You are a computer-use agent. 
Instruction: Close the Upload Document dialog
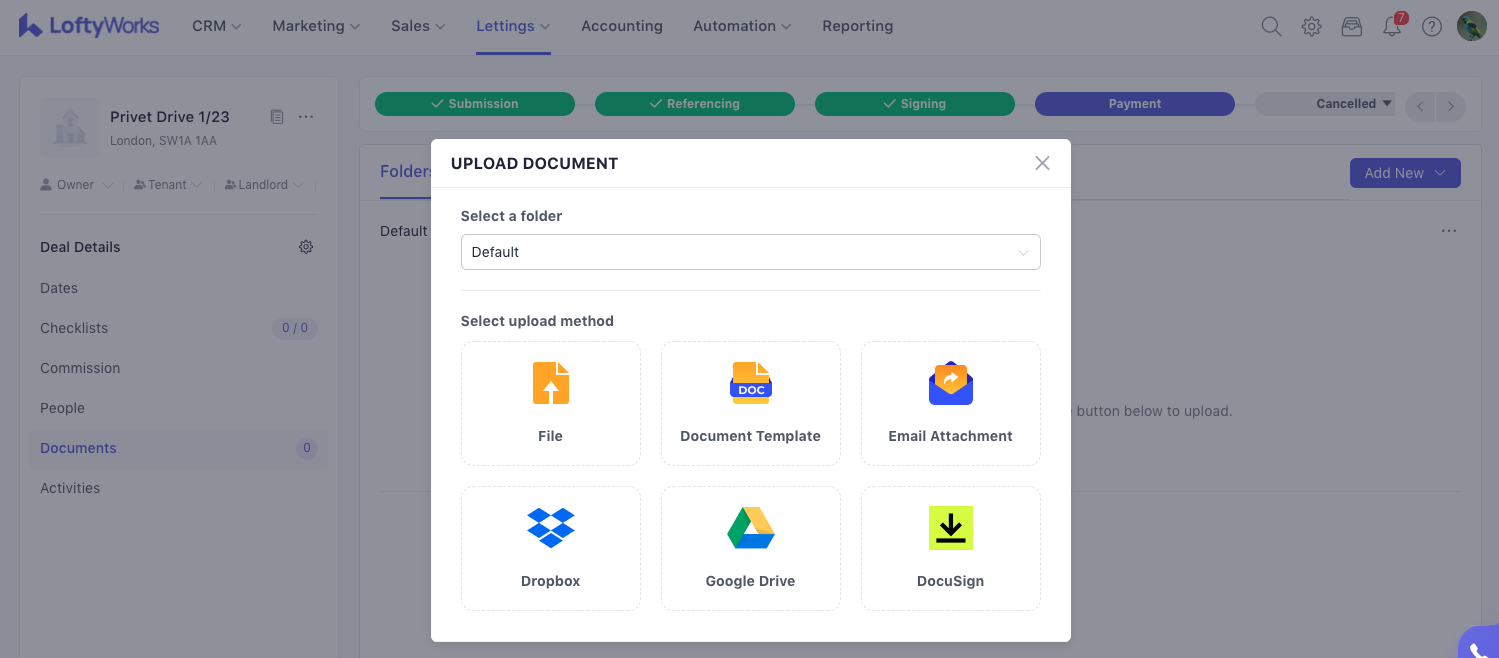(x=1042, y=163)
